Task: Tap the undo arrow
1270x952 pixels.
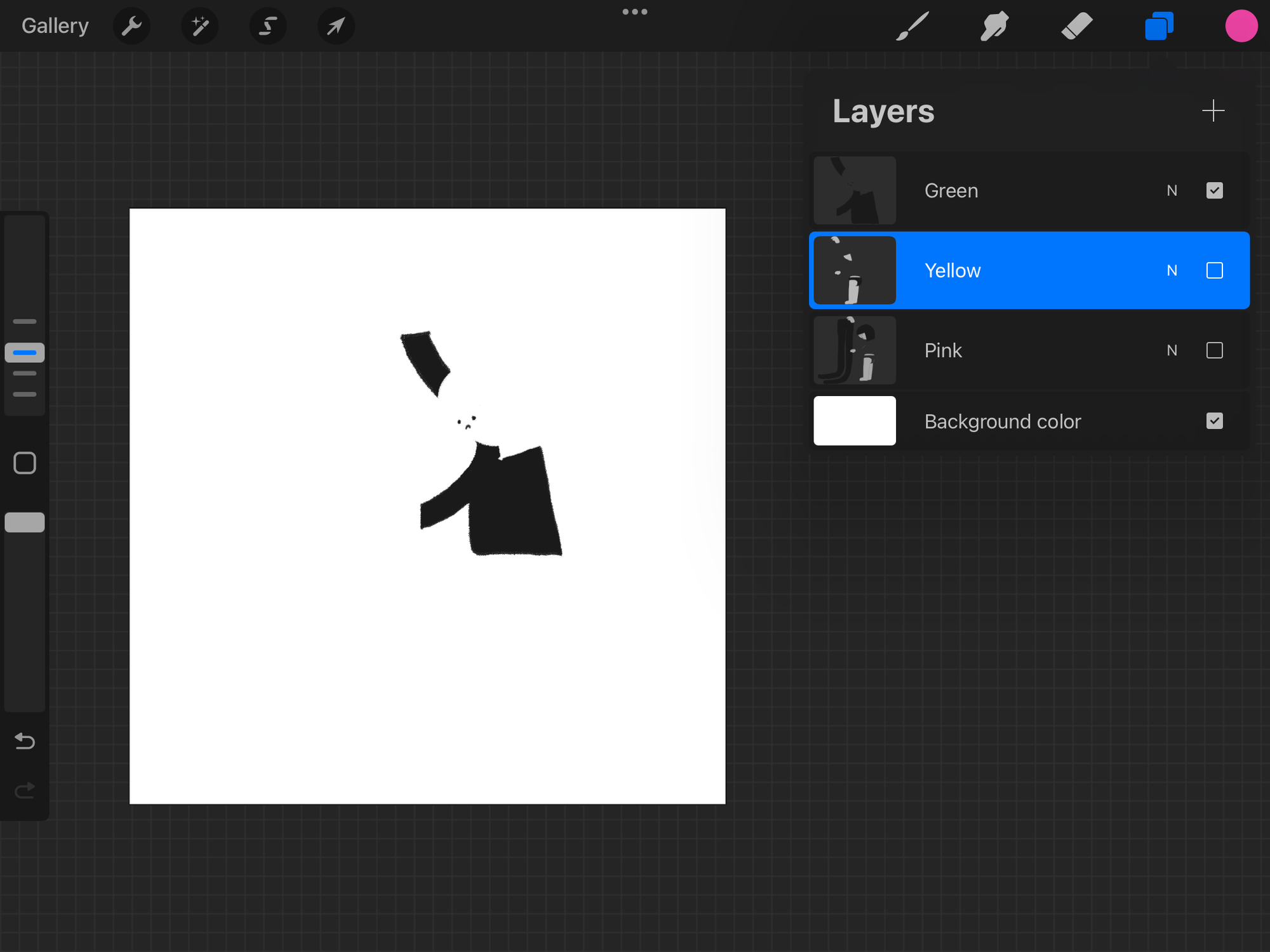Action: coord(25,741)
